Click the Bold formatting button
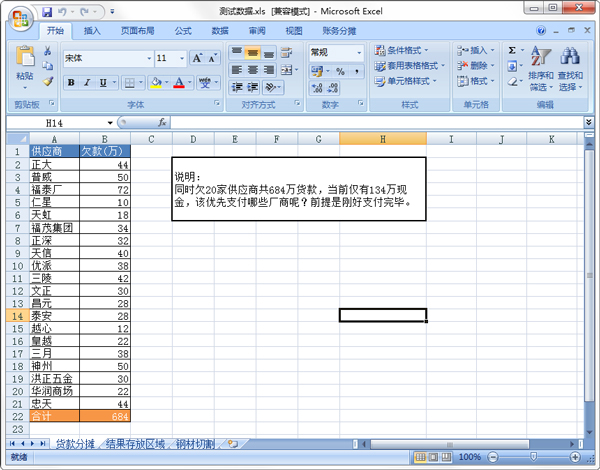This screenshot has width=600, height=470. click(73, 82)
